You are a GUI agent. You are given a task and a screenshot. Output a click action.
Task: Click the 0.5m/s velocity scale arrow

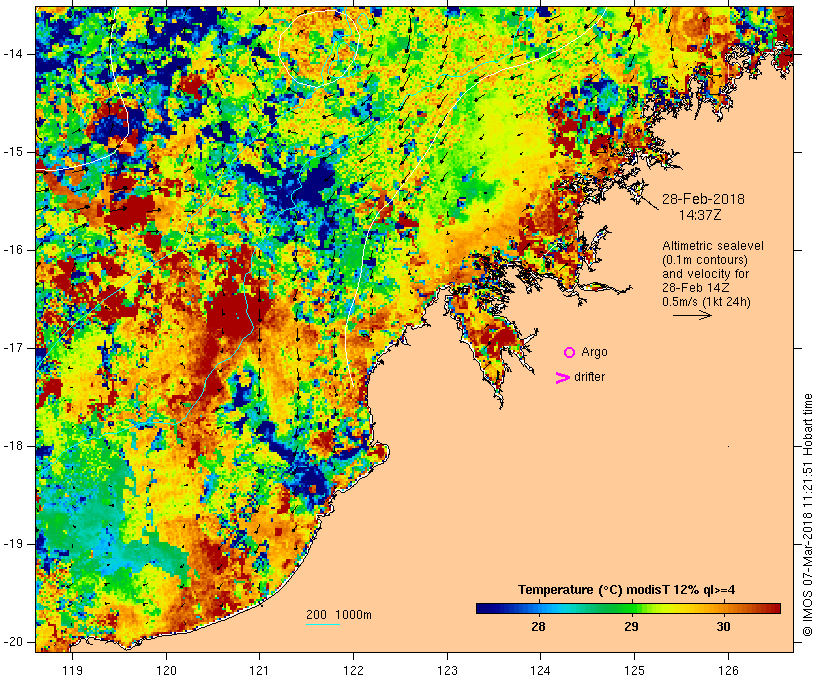click(x=692, y=315)
